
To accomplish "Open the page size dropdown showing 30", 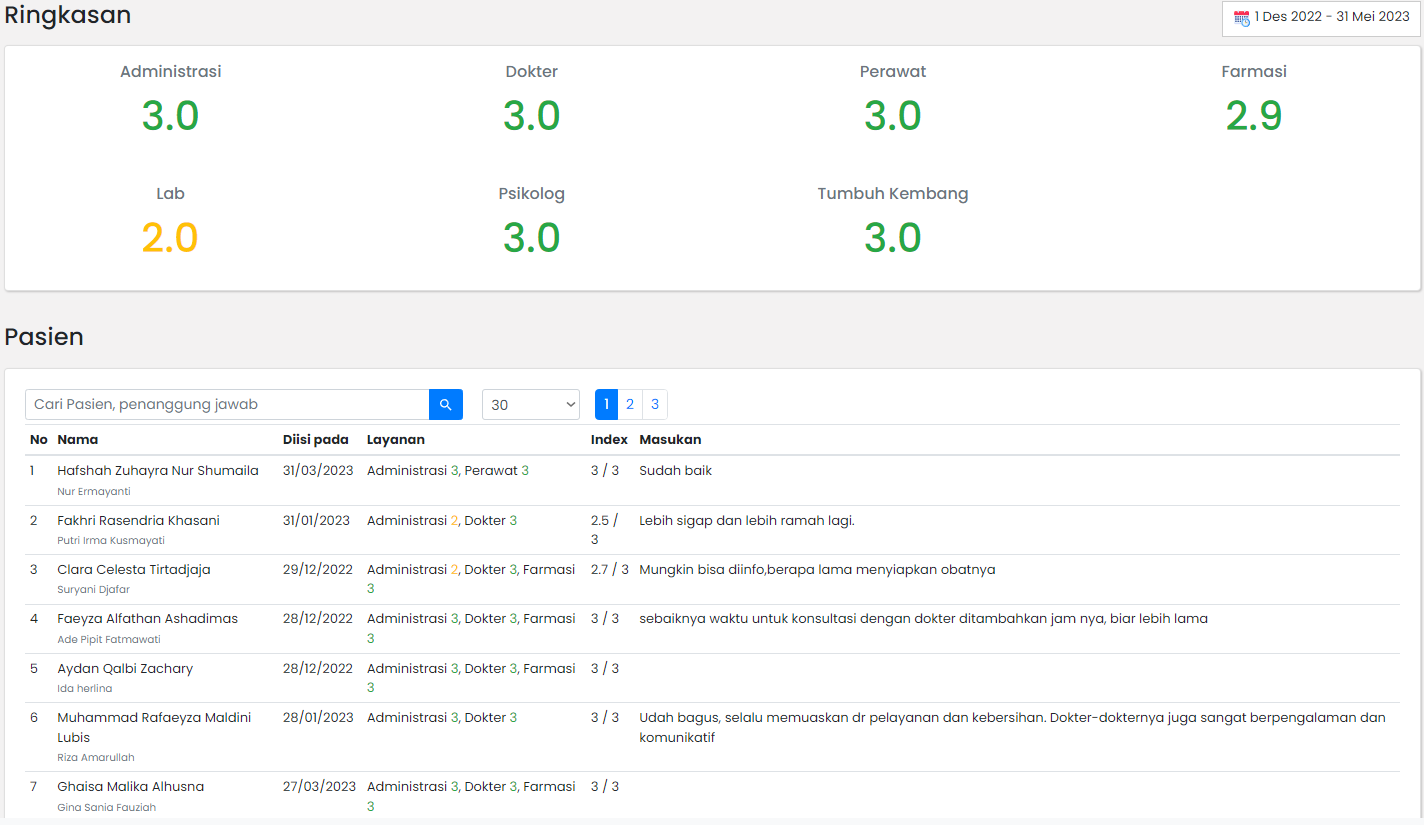I will [x=531, y=404].
